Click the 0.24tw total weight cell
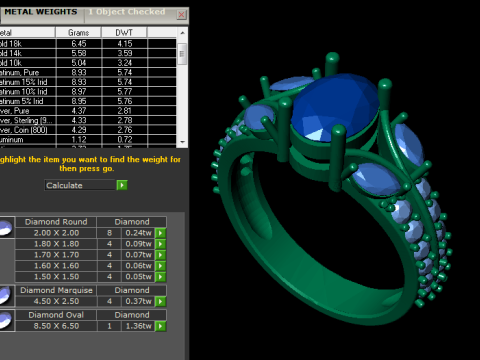The width and height of the screenshot is (480, 360). pos(138,233)
